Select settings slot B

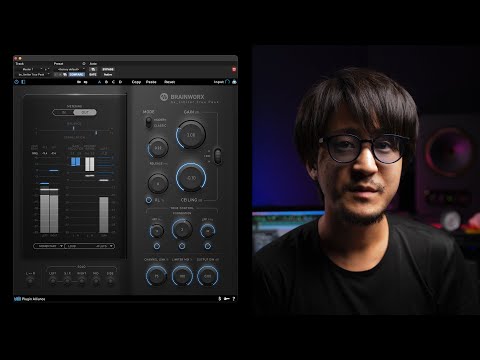pyautogui.click(x=106, y=82)
